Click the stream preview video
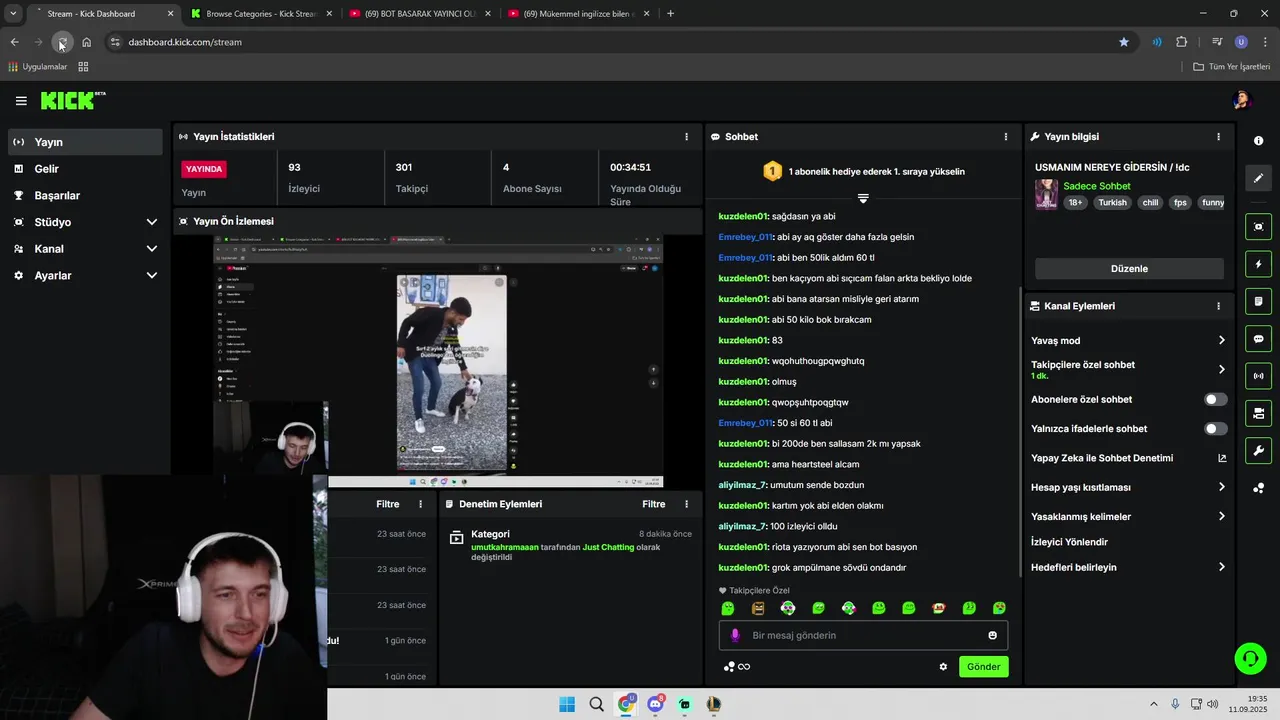 438,361
